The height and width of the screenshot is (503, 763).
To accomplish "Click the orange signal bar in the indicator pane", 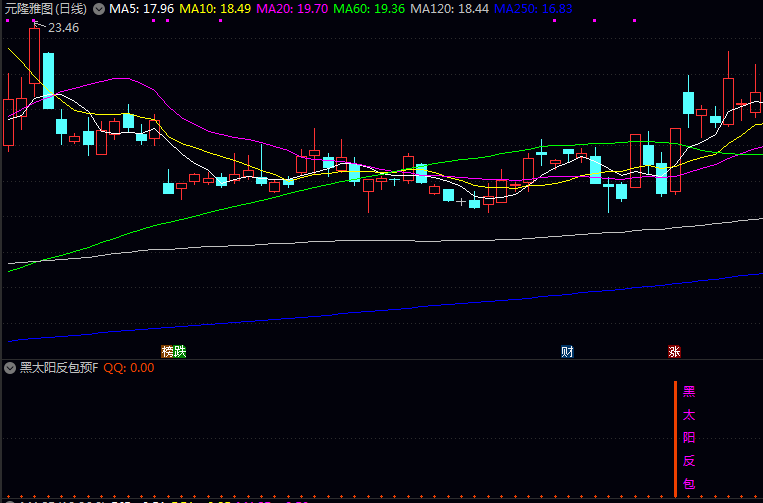I will pyautogui.click(x=675, y=438).
